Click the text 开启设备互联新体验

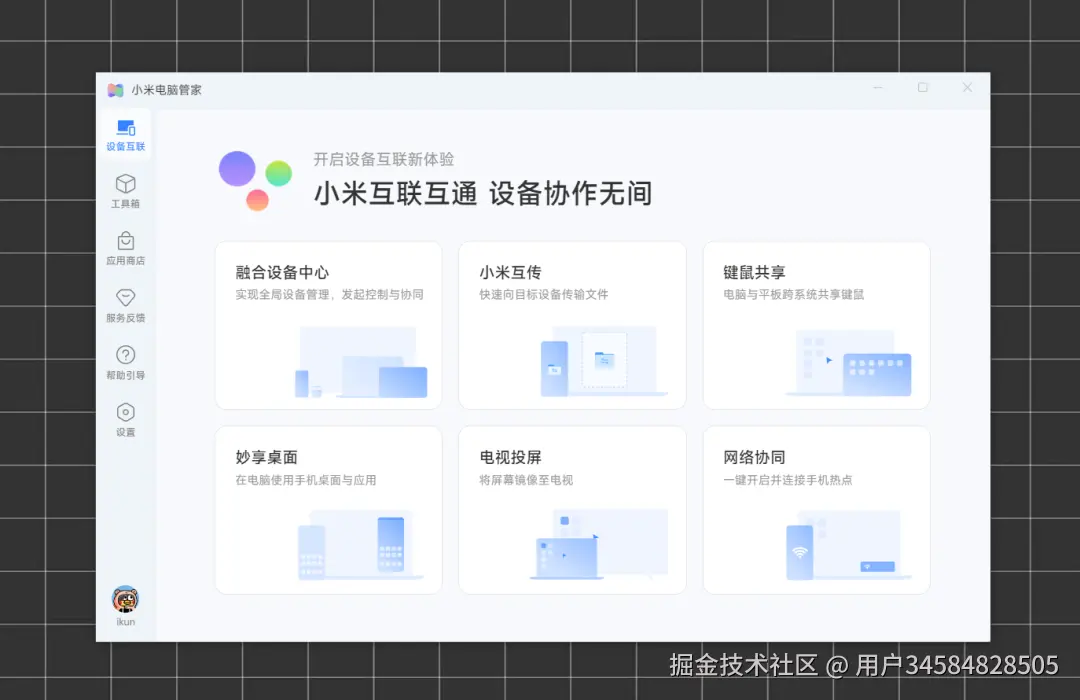tap(384, 159)
